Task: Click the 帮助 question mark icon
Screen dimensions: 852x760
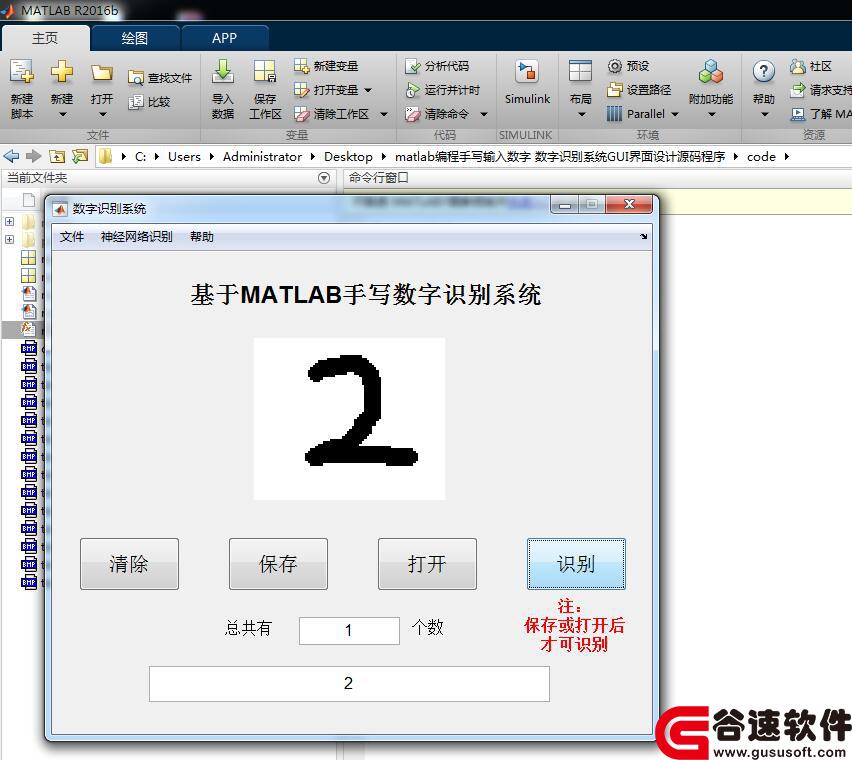Action: click(763, 71)
